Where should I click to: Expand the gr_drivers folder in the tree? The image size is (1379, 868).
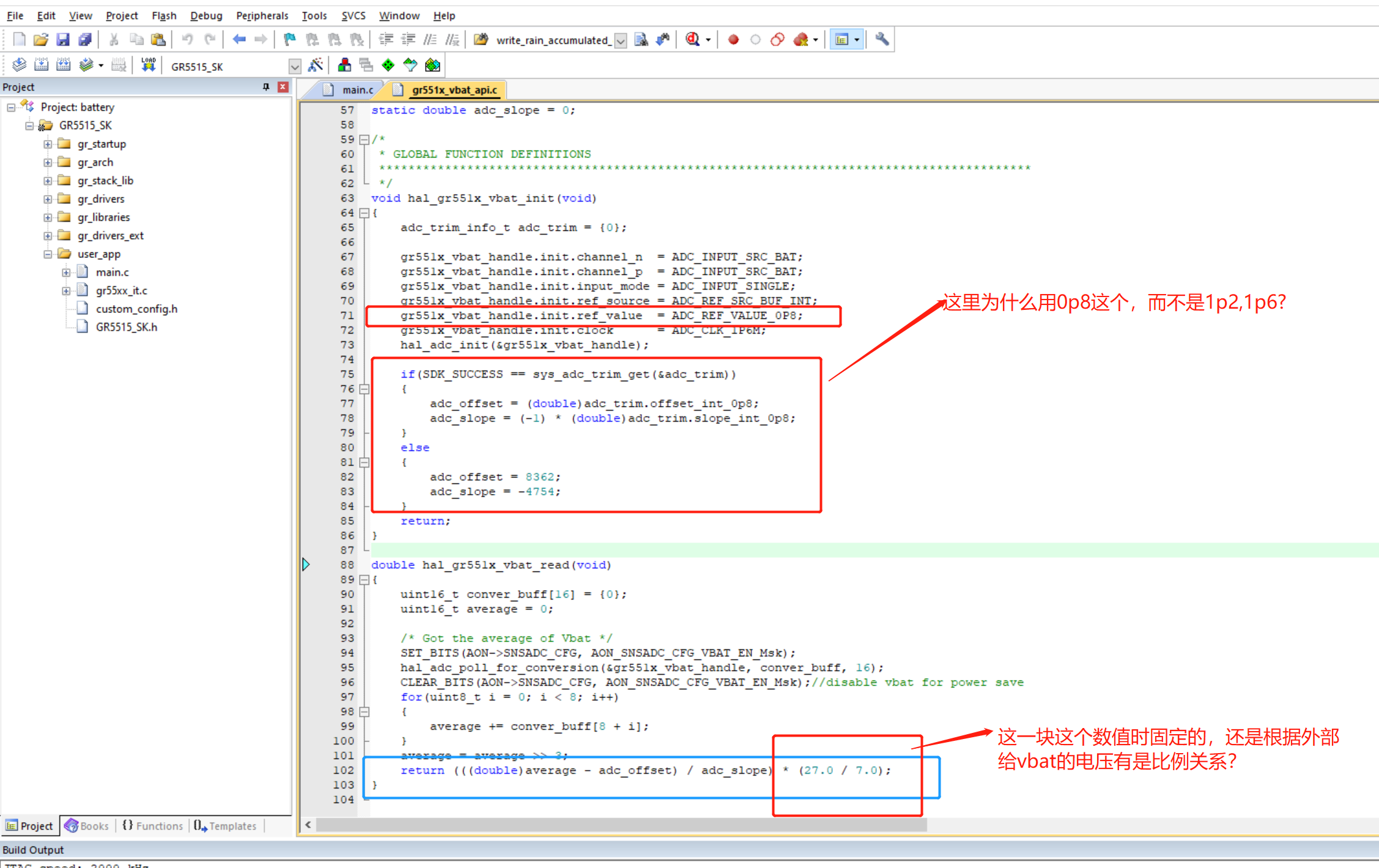coord(48,199)
